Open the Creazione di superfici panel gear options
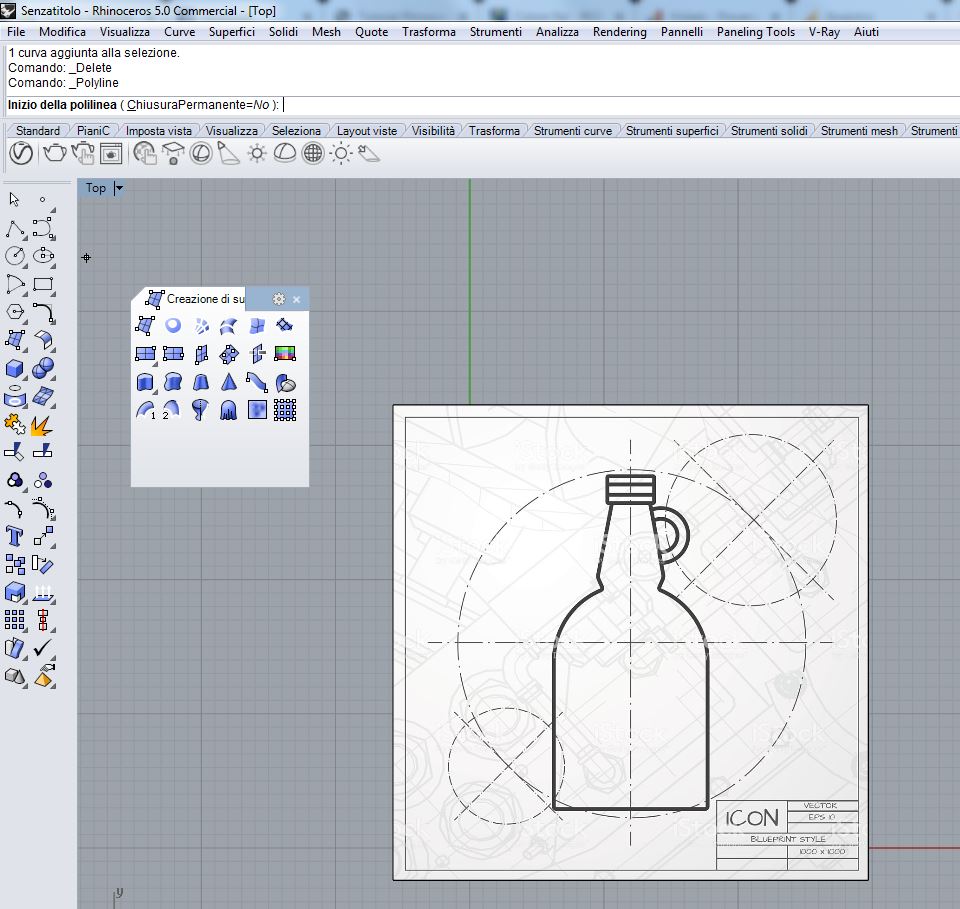Screen dimensions: 960x909 tap(278, 299)
